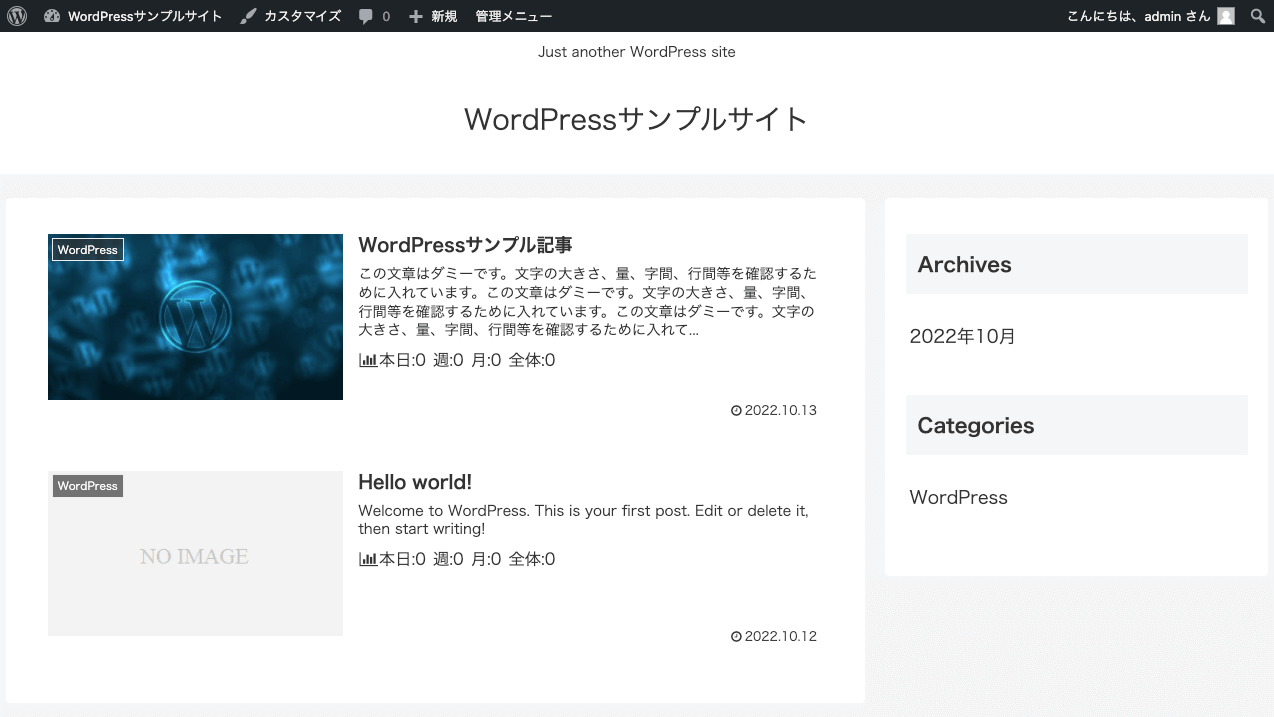Open the 管理メニュー menu item
Viewport: 1274px width, 717px height.
[x=513, y=15]
